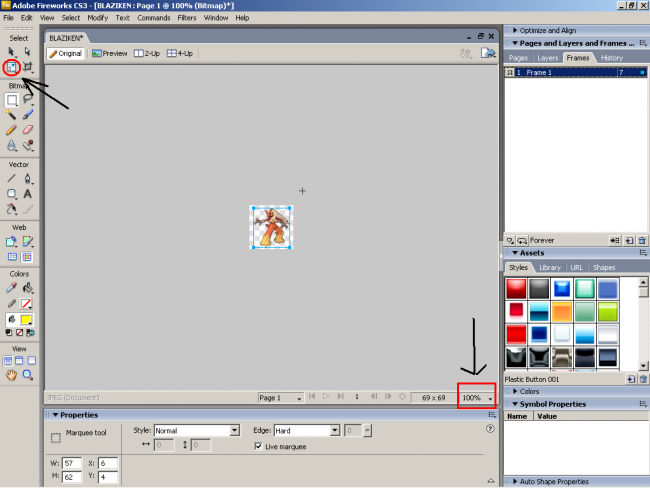Screen dimensions: 650x488
Task: Switch to Standard Screen mode
Action: pyautogui.click(x=8, y=361)
